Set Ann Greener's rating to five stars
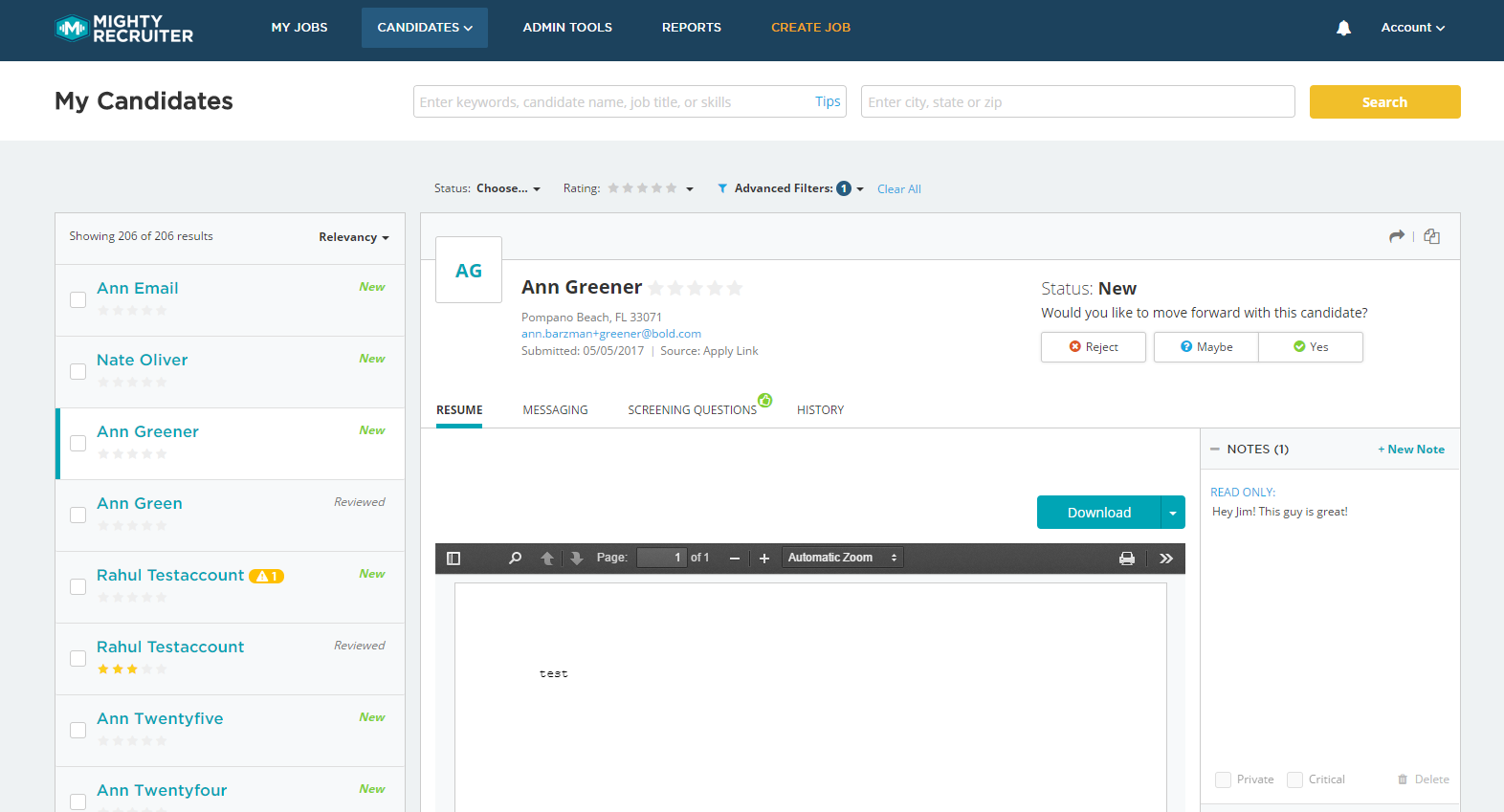The width and height of the screenshot is (1504, 812). click(x=735, y=288)
